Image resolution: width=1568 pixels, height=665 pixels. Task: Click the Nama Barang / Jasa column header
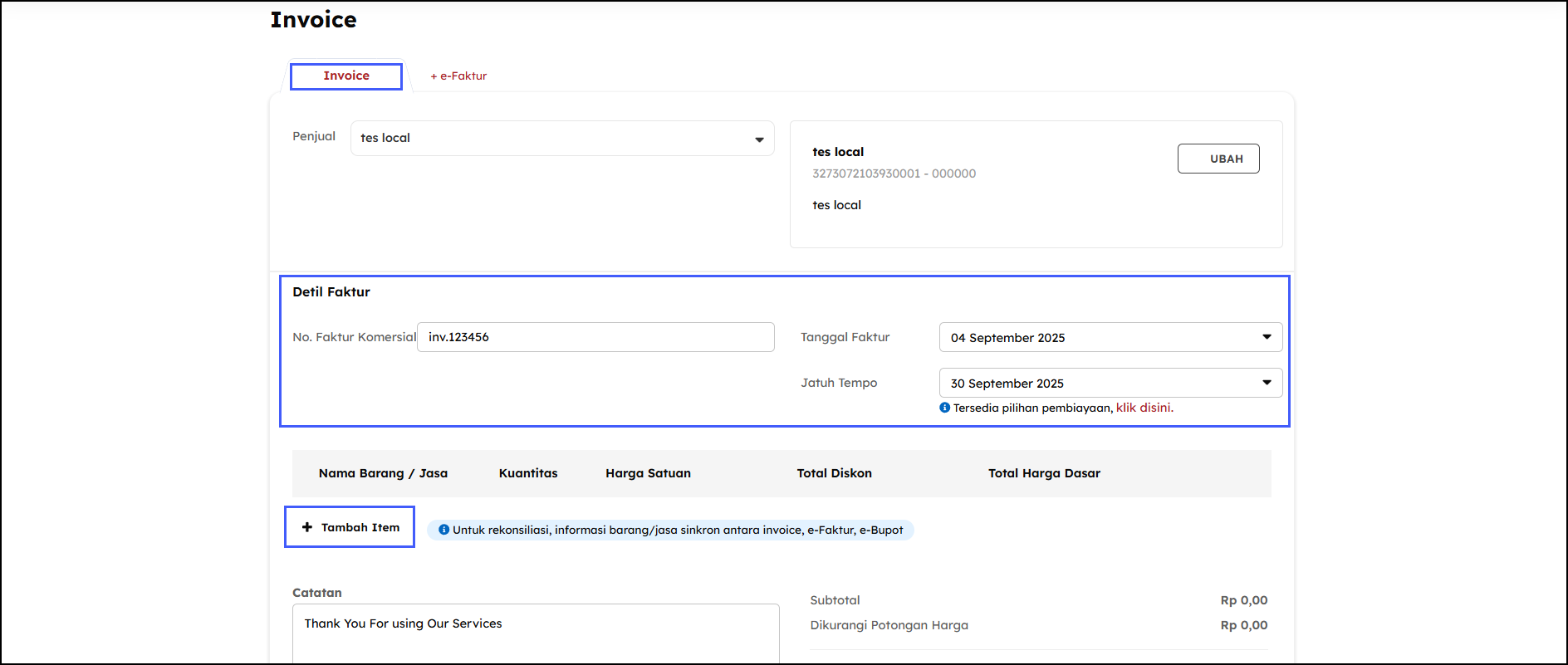click(383, 473)
